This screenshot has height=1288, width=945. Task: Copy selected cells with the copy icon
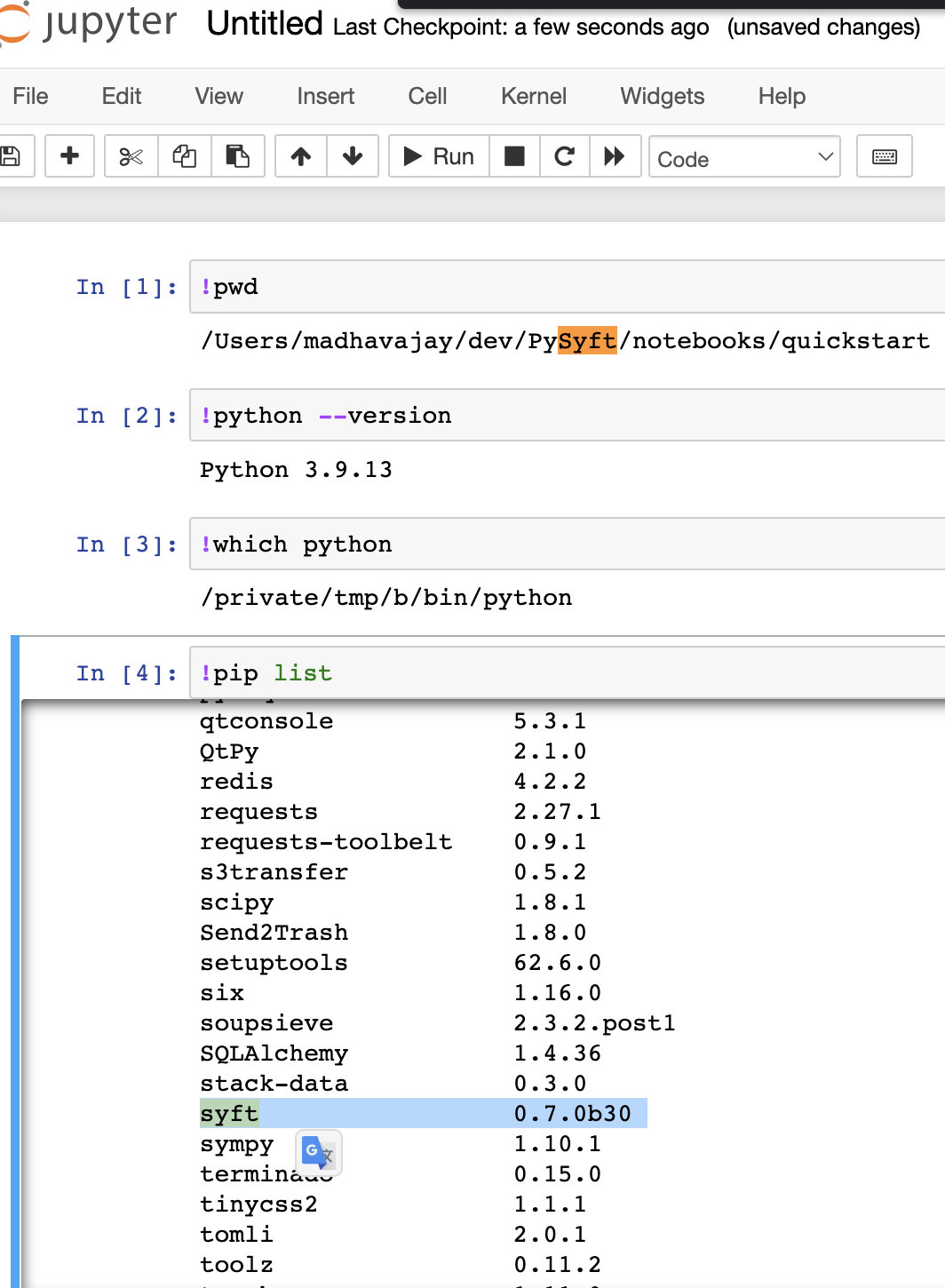pyautogui.click(x=185, y=155)
